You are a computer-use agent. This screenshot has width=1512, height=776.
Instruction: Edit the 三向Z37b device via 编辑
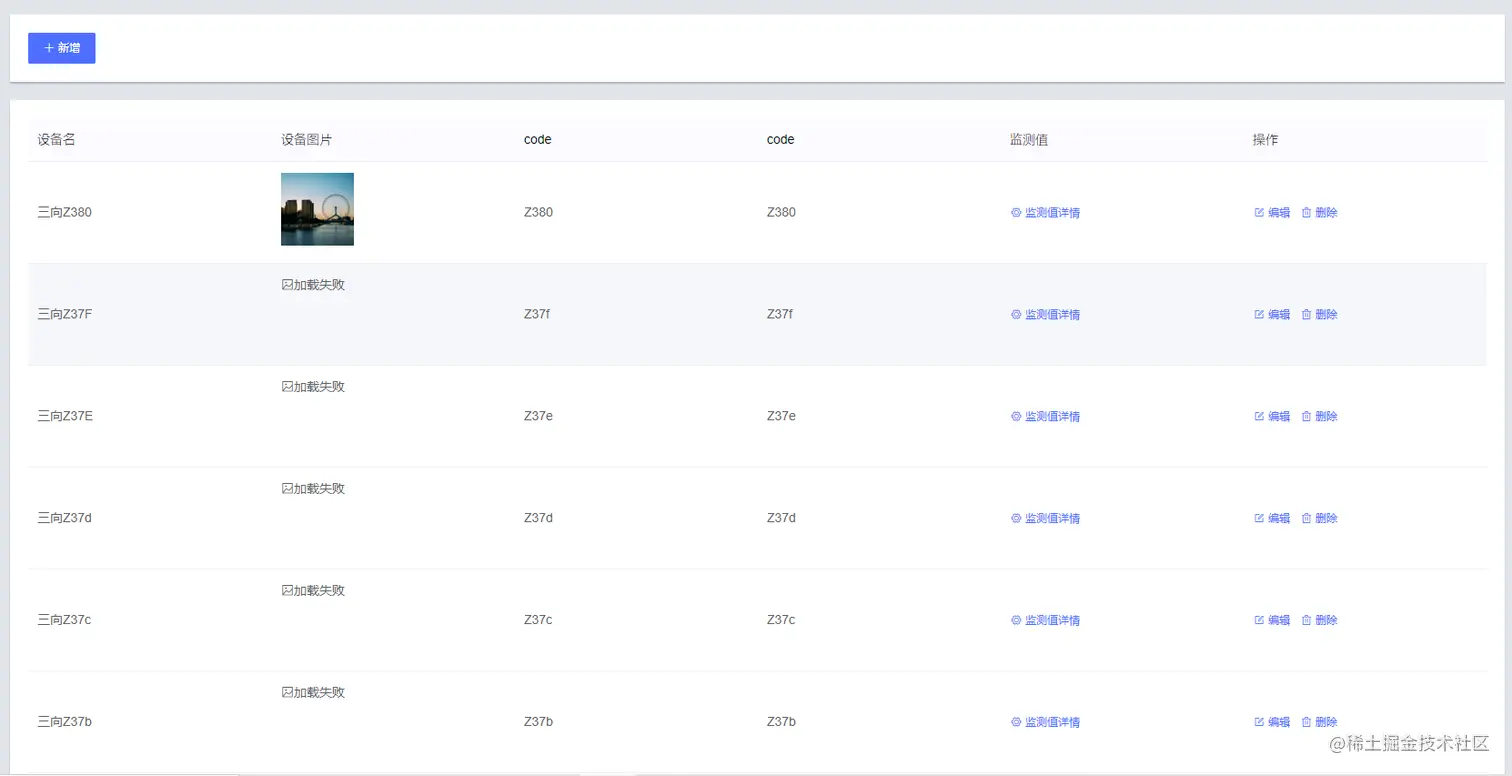point(1272,723)
